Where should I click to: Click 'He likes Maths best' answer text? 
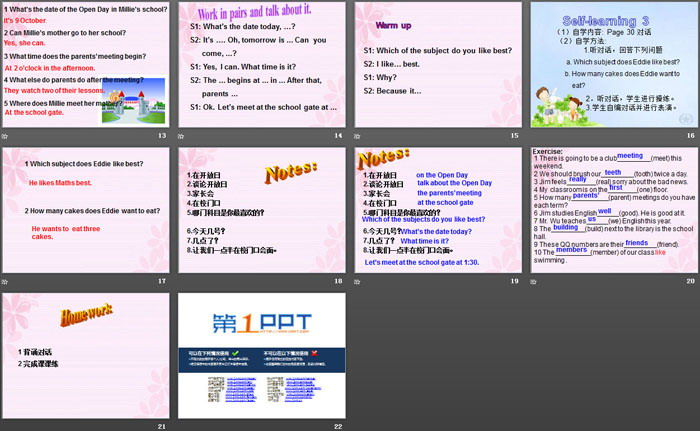(x=60, y=183)
